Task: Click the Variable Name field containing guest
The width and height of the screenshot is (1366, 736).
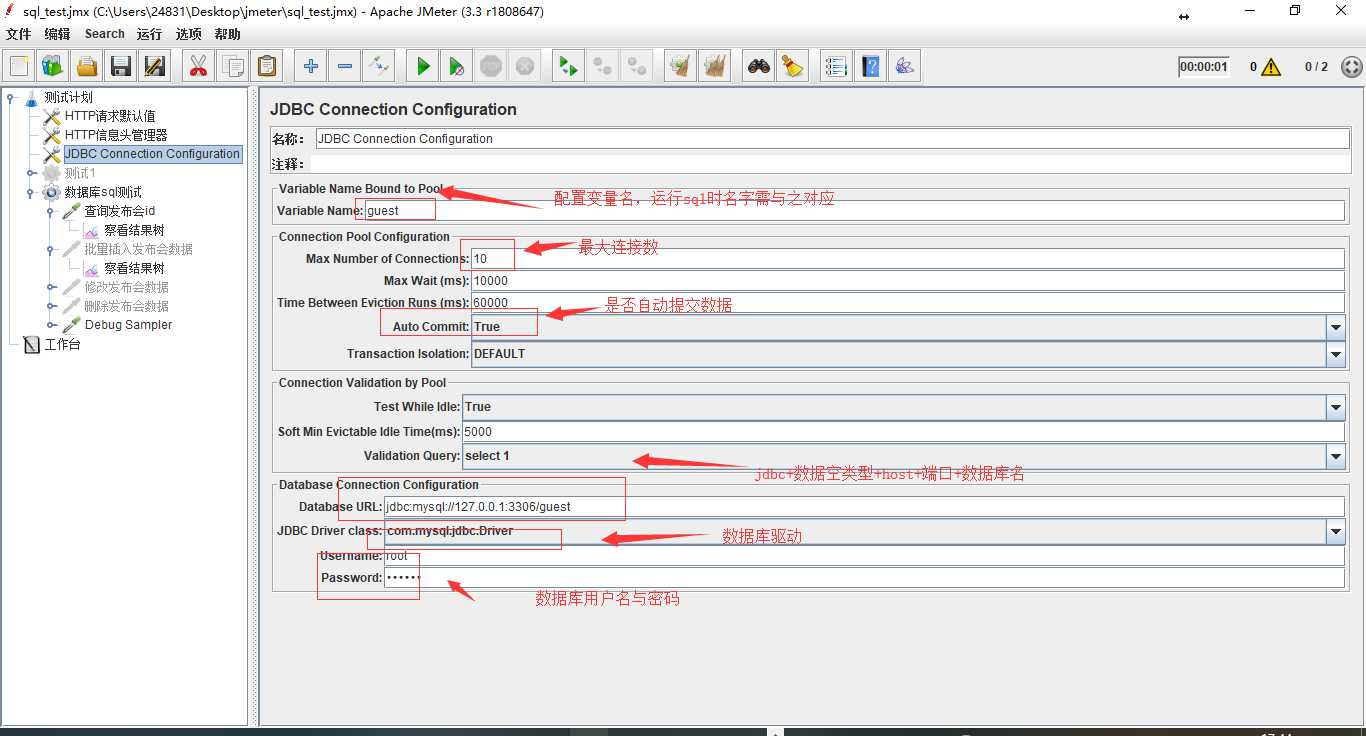Action: coord(854,211)
